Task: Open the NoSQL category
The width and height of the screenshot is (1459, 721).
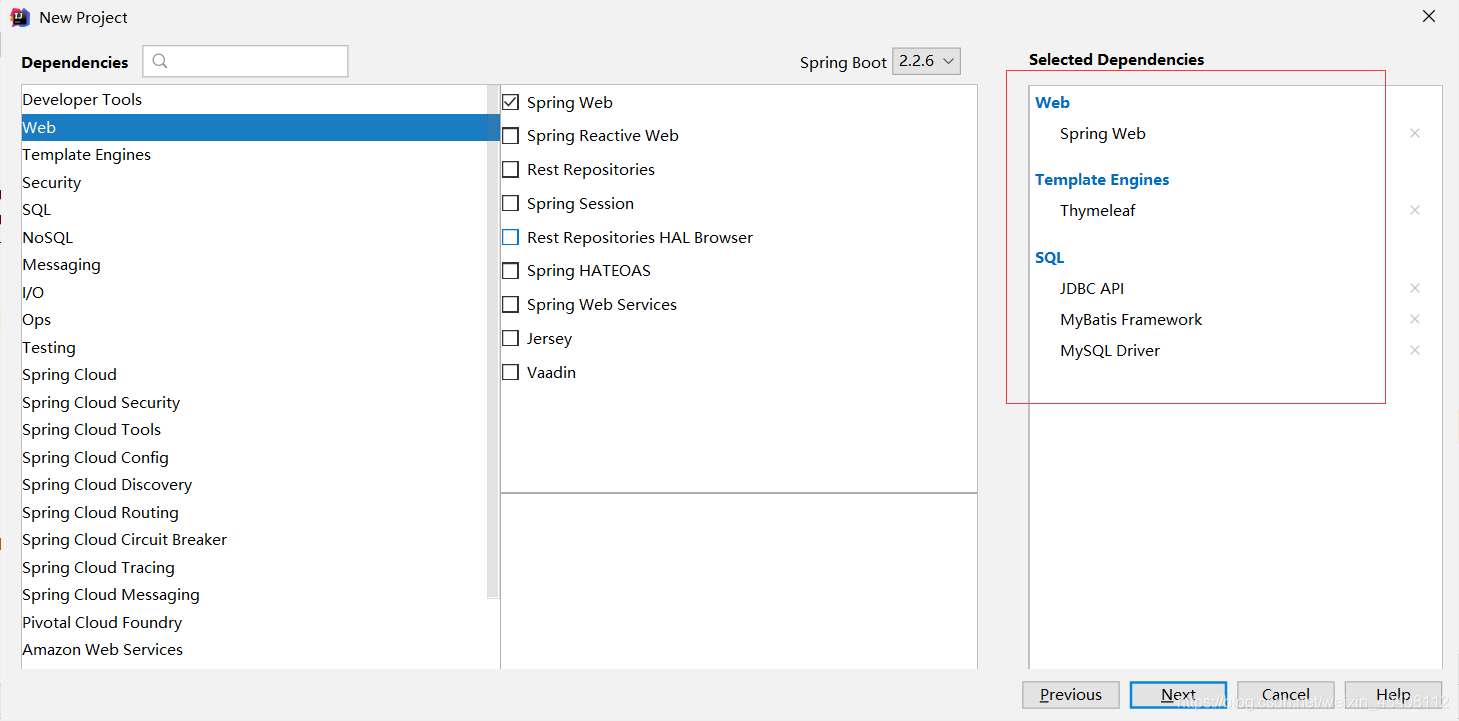Action: coord(254,237)
